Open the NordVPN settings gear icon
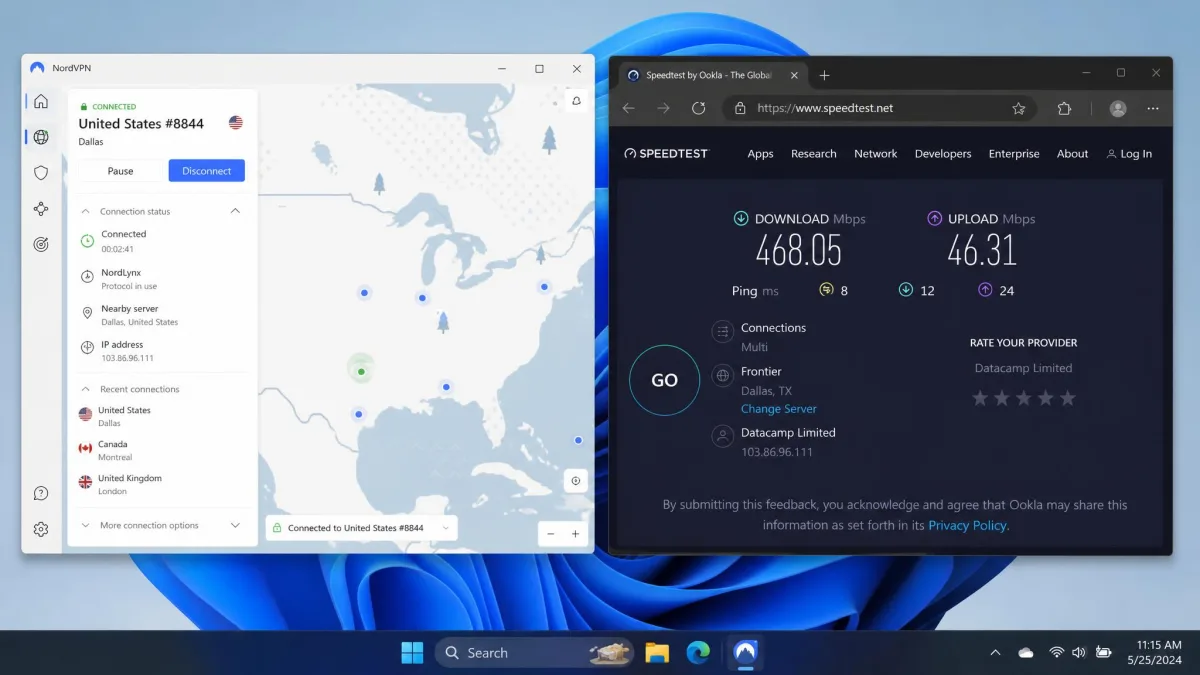The image size is (1200, 675). (x=41, y=529)
